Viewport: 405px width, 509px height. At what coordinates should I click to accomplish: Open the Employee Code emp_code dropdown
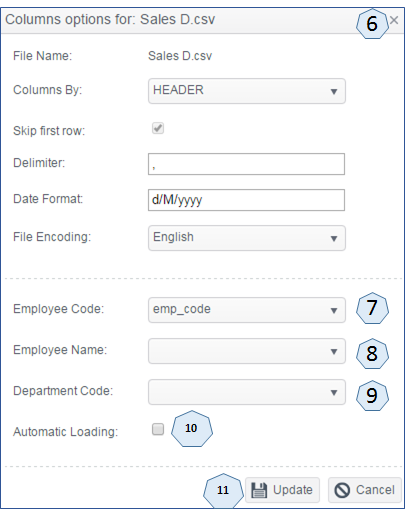247,310
